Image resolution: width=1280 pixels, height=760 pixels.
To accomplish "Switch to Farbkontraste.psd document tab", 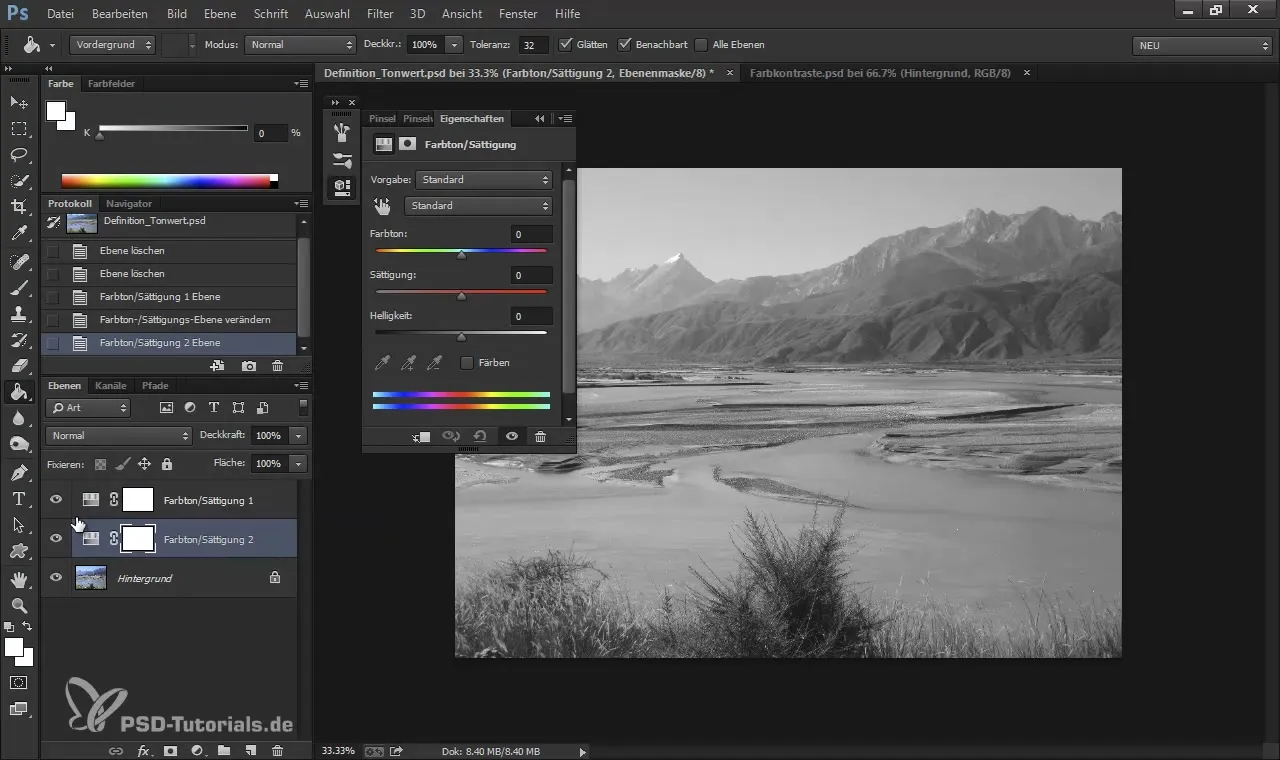I will [x=881, y=73].
